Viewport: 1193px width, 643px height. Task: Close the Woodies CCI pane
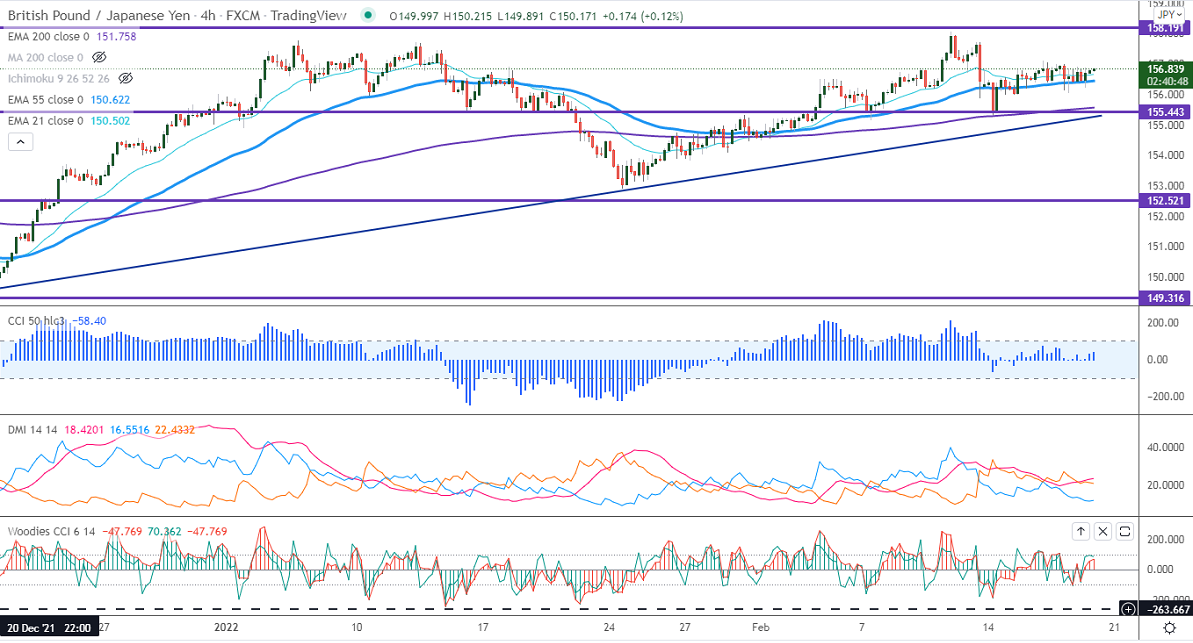click(x=1102, y=531)
